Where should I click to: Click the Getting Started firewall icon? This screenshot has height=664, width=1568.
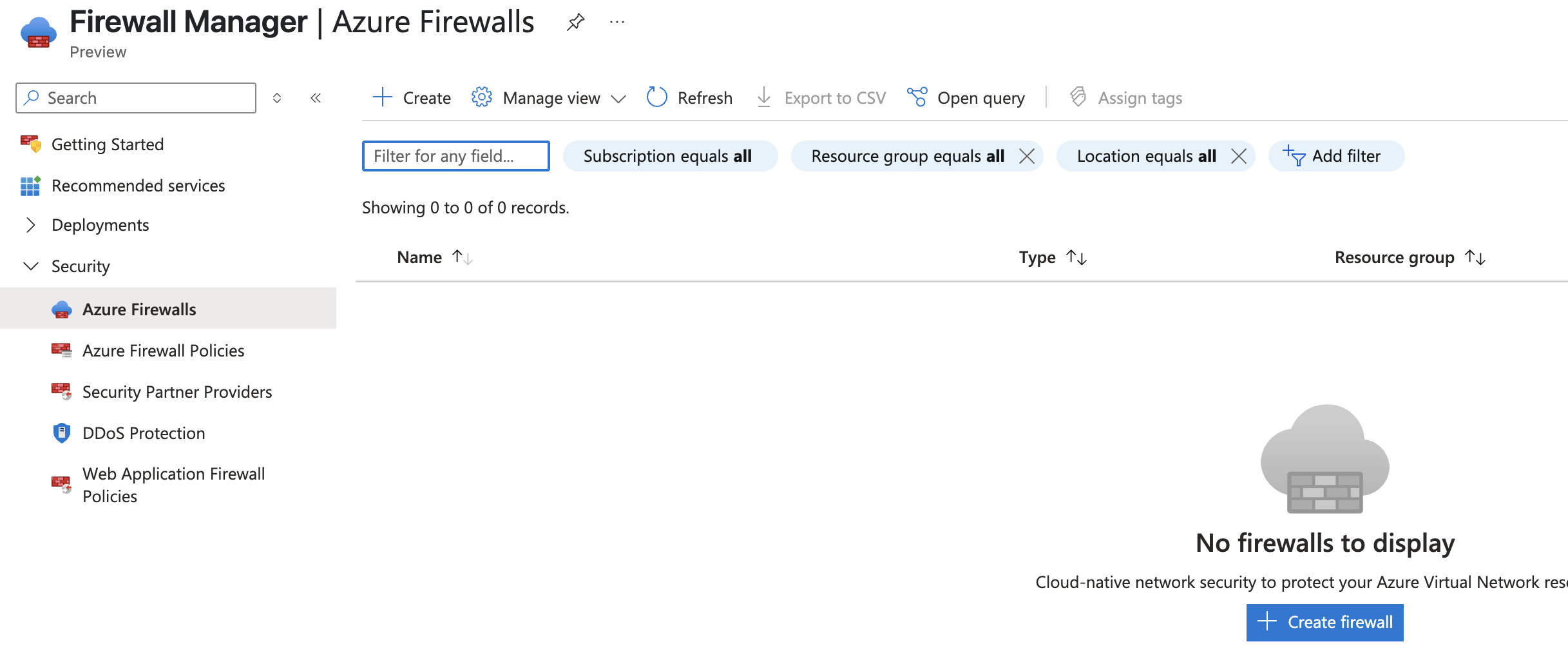click(x=31, y=144)
